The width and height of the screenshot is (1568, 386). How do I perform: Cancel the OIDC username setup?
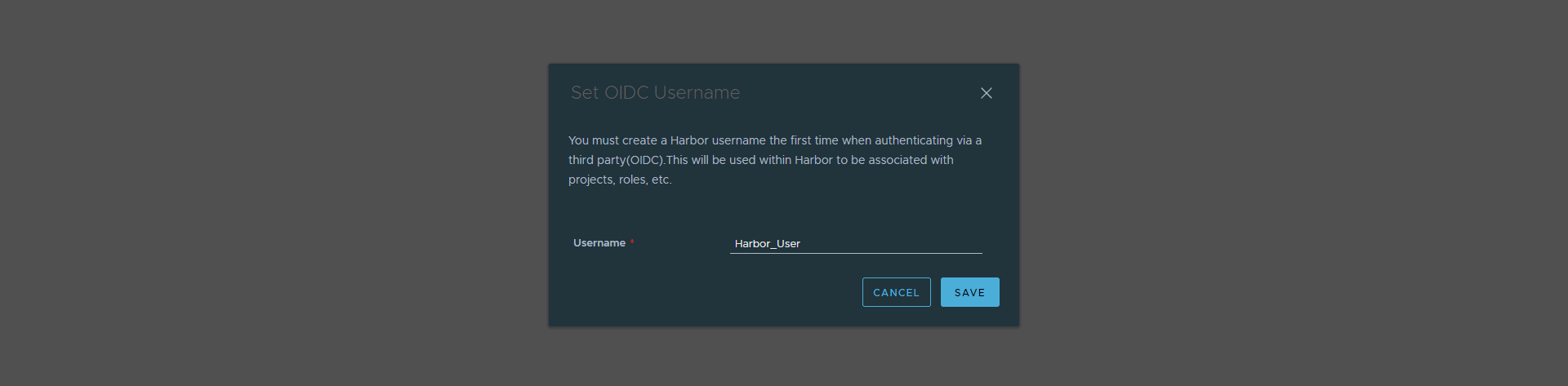click(896, 292)
